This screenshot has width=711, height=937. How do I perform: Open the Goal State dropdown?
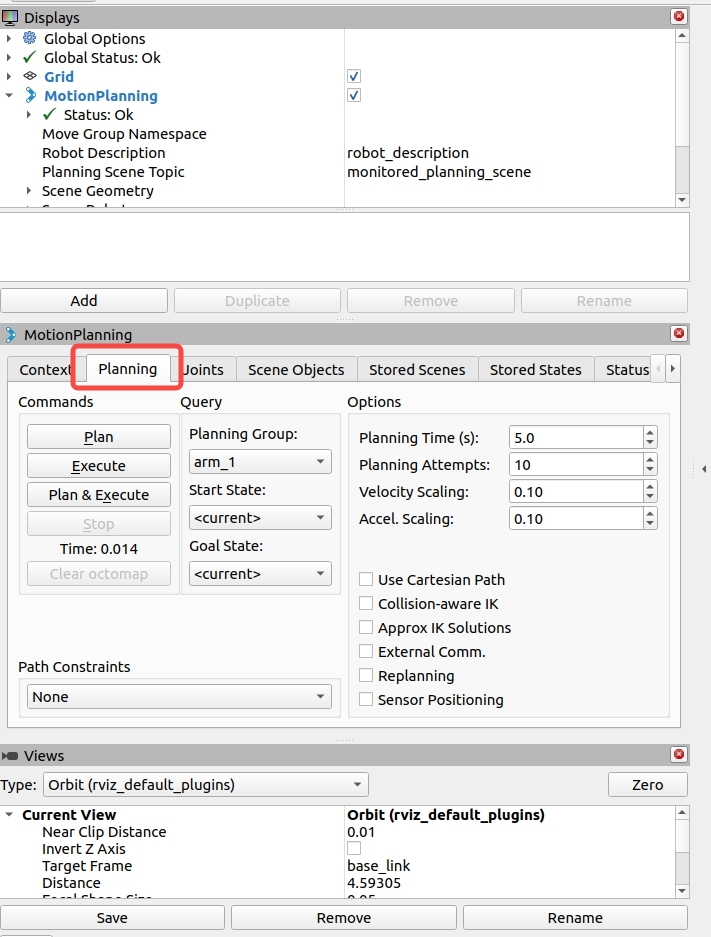(x=260, y=574)
